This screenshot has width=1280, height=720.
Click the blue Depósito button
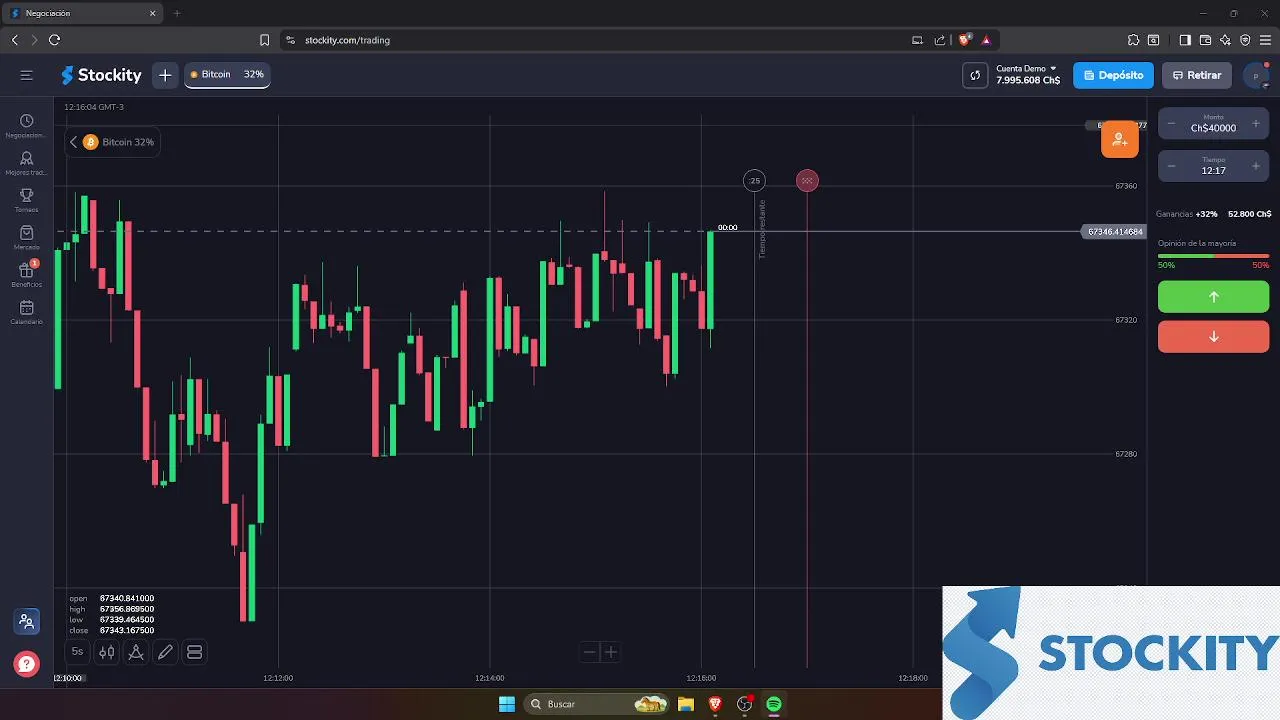(1113, 75)
